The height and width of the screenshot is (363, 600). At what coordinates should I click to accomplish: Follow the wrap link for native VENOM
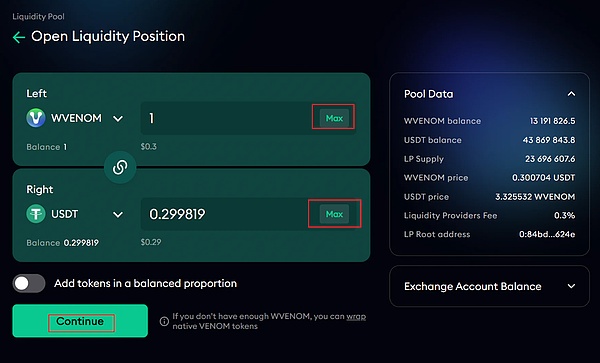click(356, 316)
